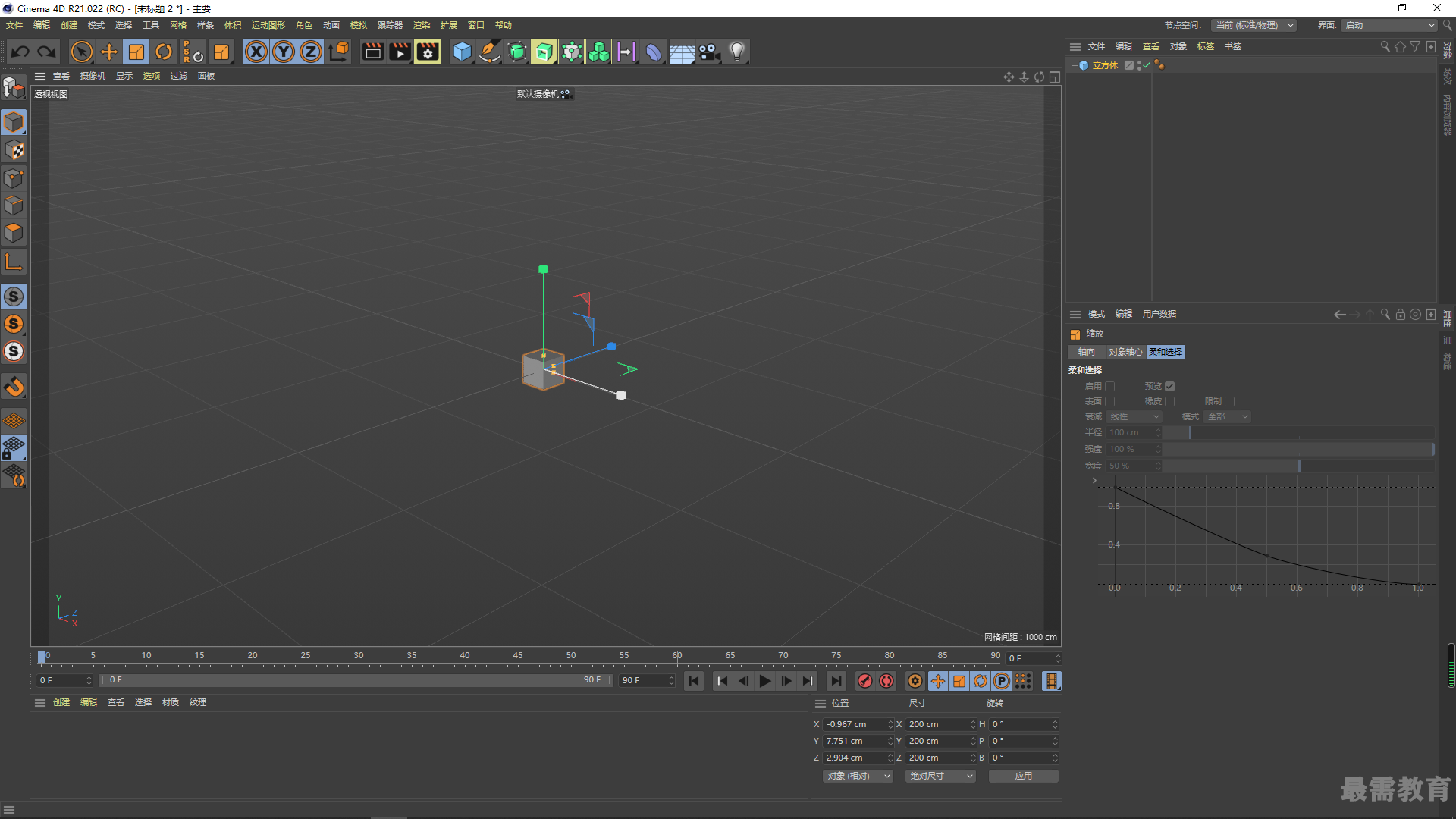This screenshot has width=1456, height=819.
Task: Open the 节点空间 dropdown
Action: [x=1254, y=25]
